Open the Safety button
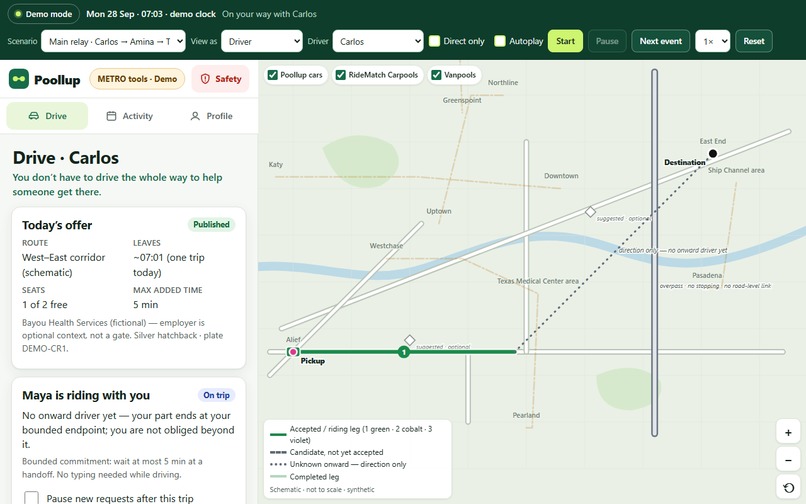Screen dimensions: 806x504 221,79
